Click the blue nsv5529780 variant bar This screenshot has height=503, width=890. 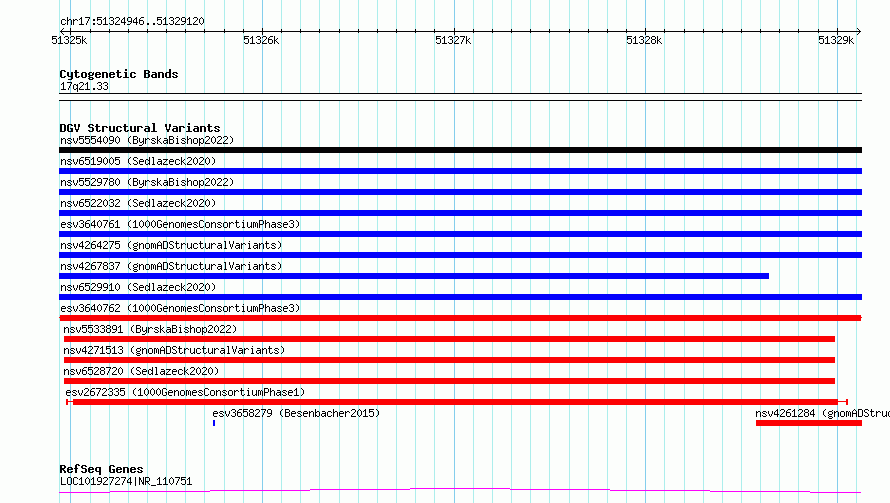[x=460, y=192]
